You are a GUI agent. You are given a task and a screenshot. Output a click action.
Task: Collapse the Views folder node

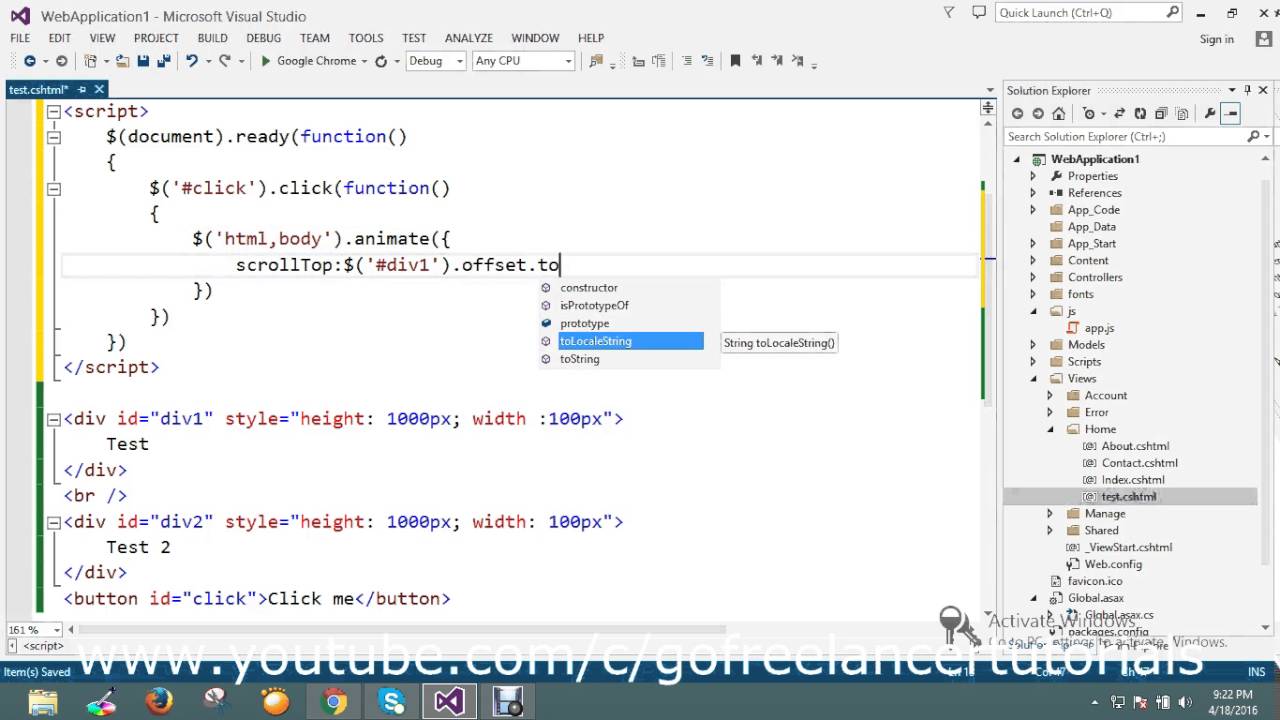click(1033, 379)
